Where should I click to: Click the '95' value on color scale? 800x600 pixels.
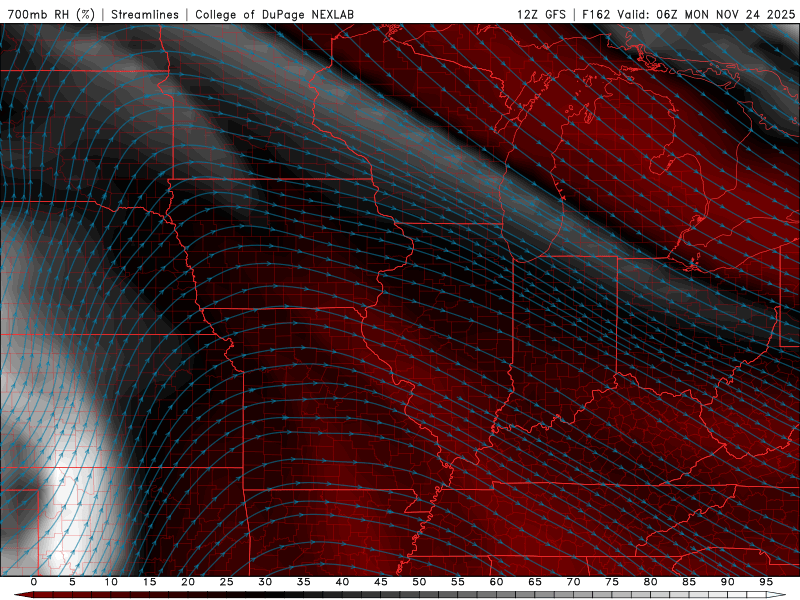click(x=765, y=582)
